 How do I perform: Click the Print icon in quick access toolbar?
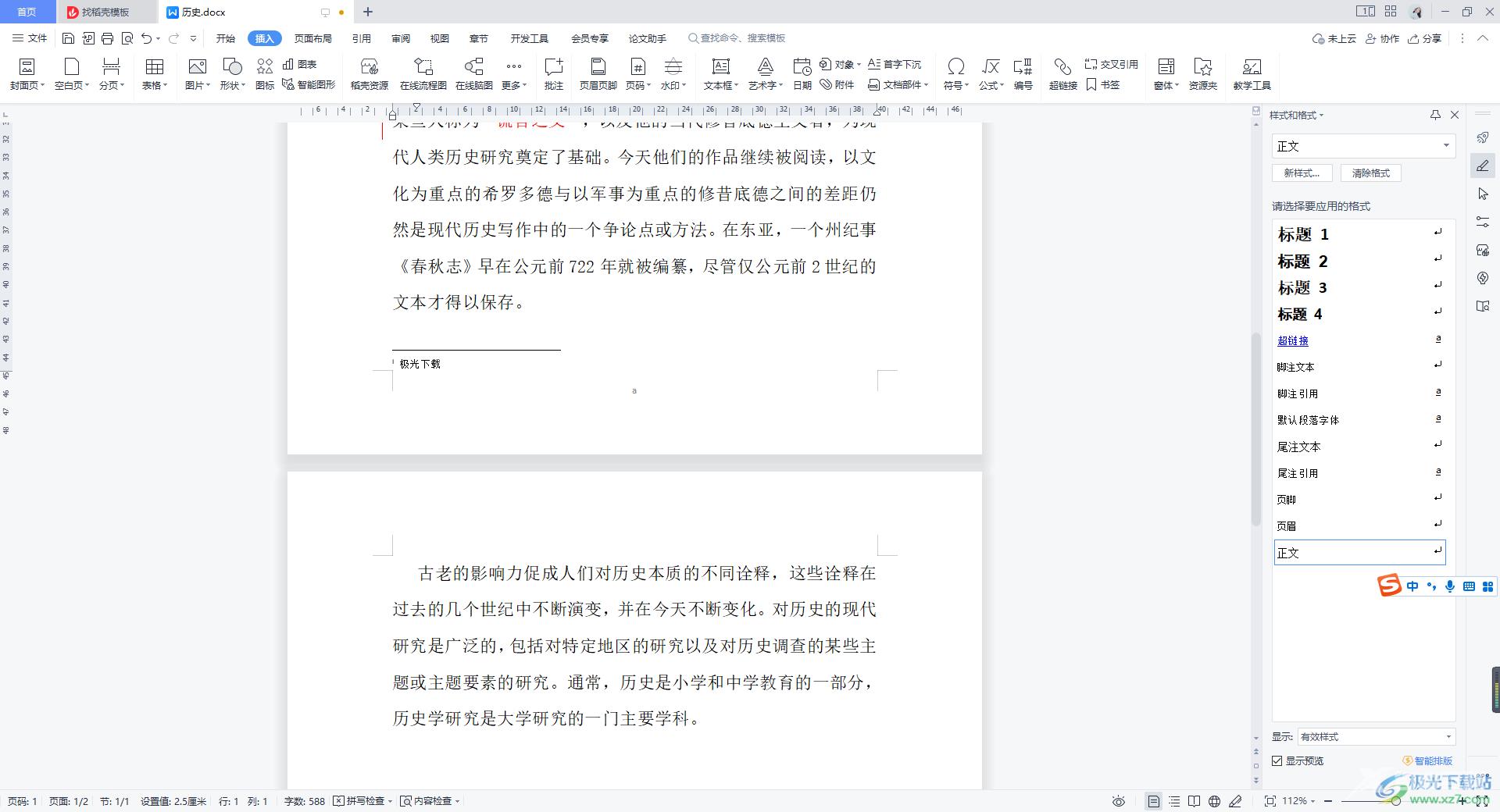coord(107,38)
